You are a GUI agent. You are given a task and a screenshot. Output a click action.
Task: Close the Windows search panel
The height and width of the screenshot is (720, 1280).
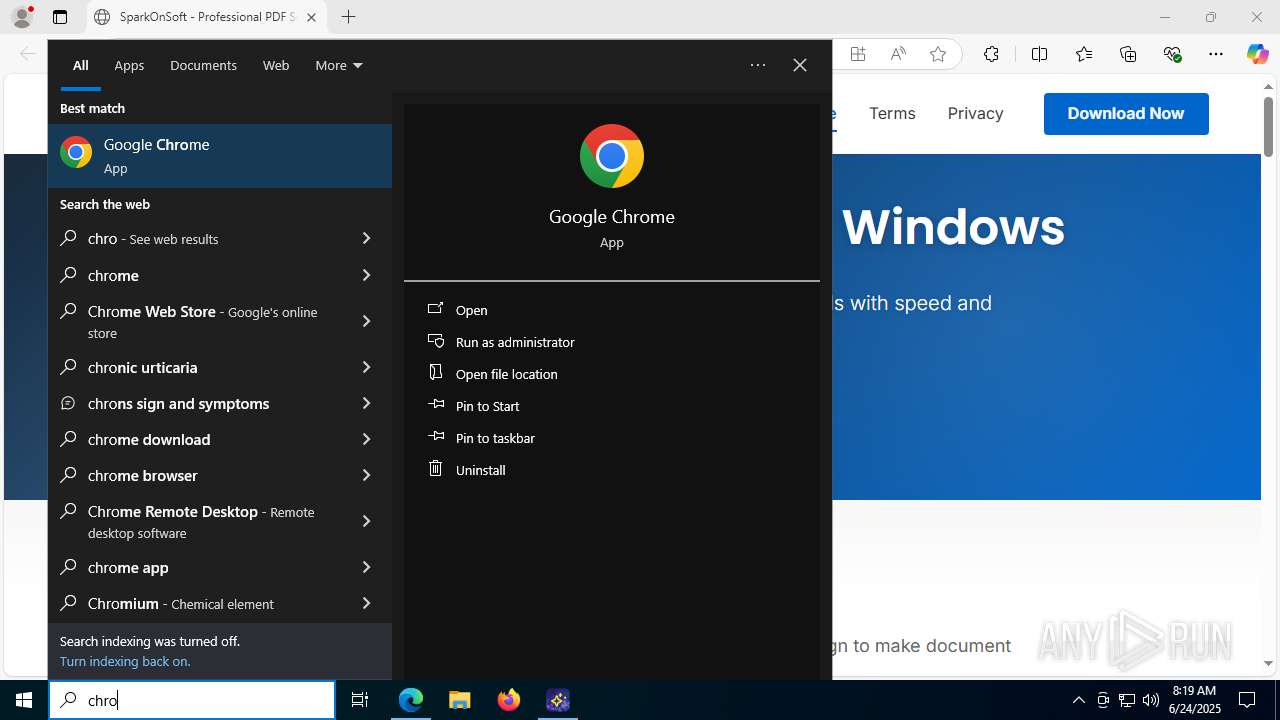(800, 65)
